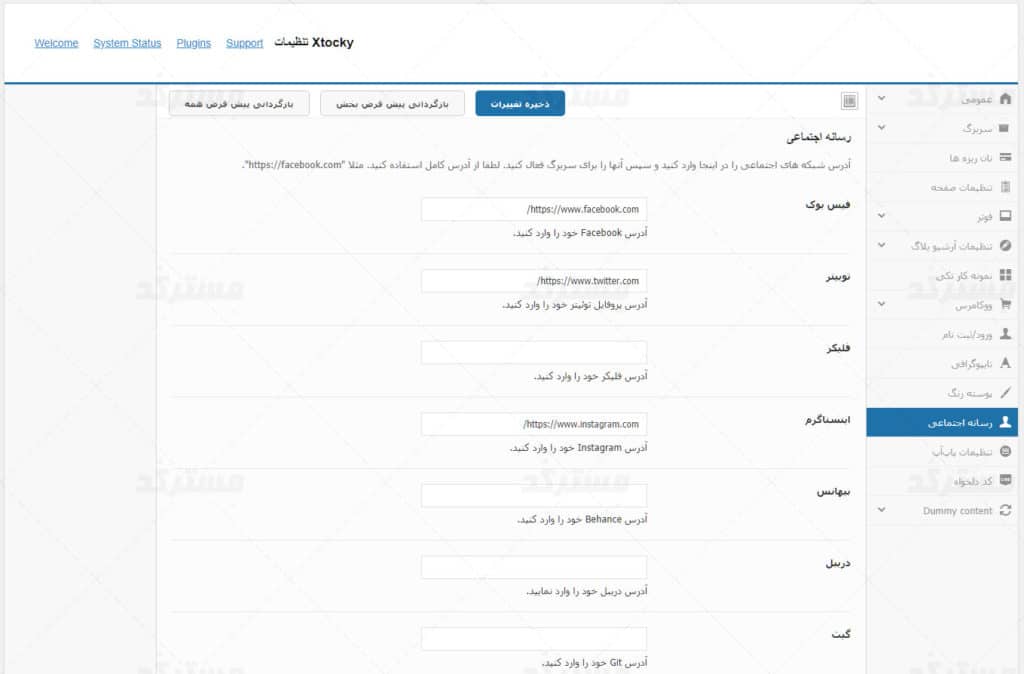The image size is (1024, 674).
Task: Click the Xtocky تنظیمات page title
Action: (x=313, y=42)
